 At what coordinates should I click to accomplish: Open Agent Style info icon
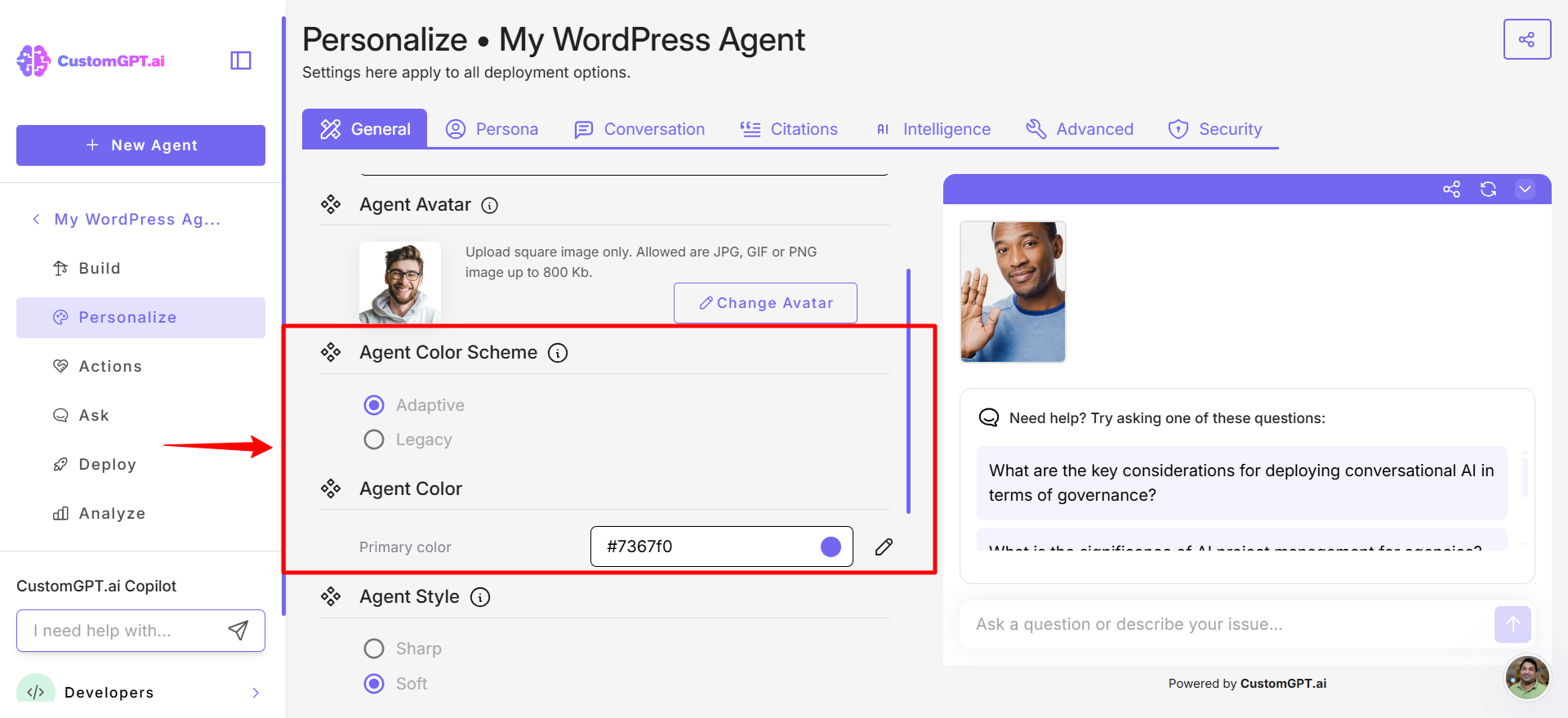point(481,597)
